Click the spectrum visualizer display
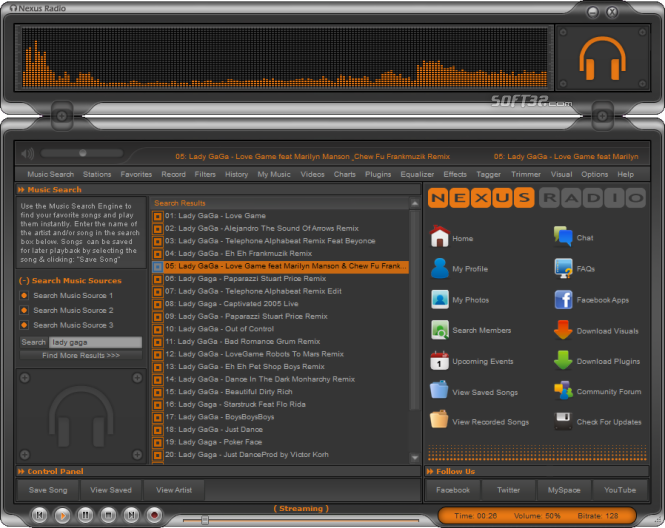 pyautogui.click(x=284, y=58)
